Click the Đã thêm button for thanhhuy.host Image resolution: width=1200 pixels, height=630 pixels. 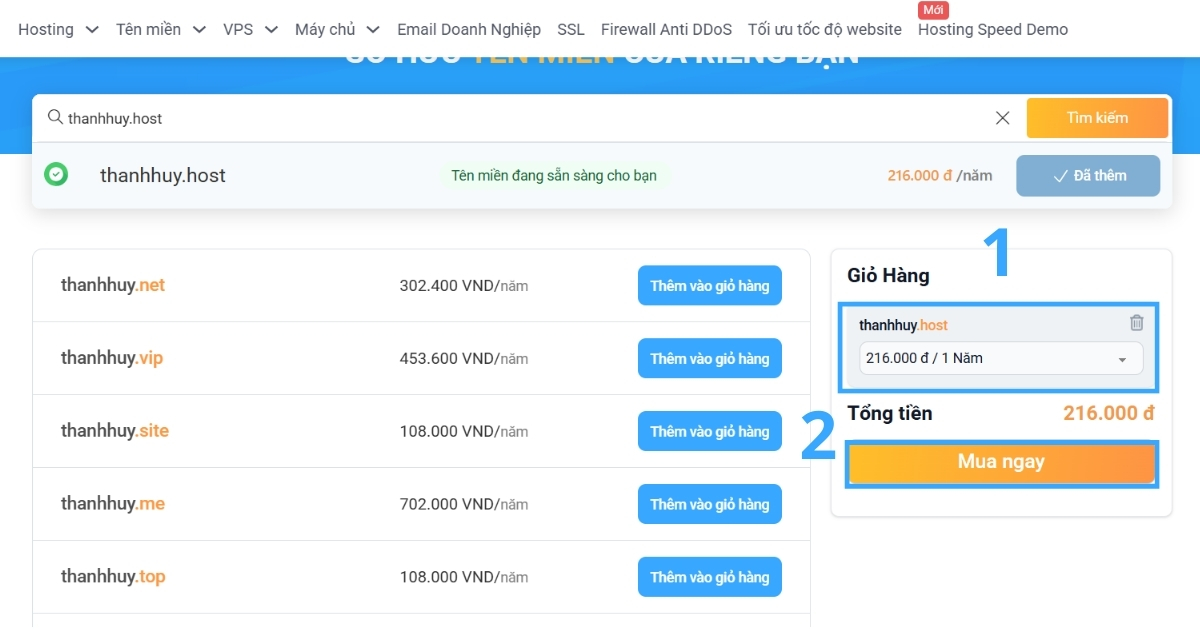coord(1088,174)
